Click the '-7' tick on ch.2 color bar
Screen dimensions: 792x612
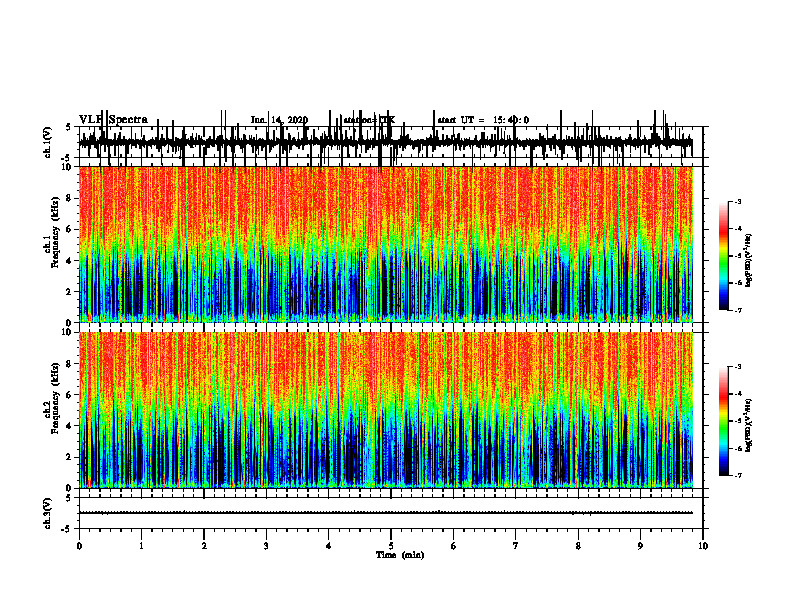pyautogui.click(x=738, y=476)
